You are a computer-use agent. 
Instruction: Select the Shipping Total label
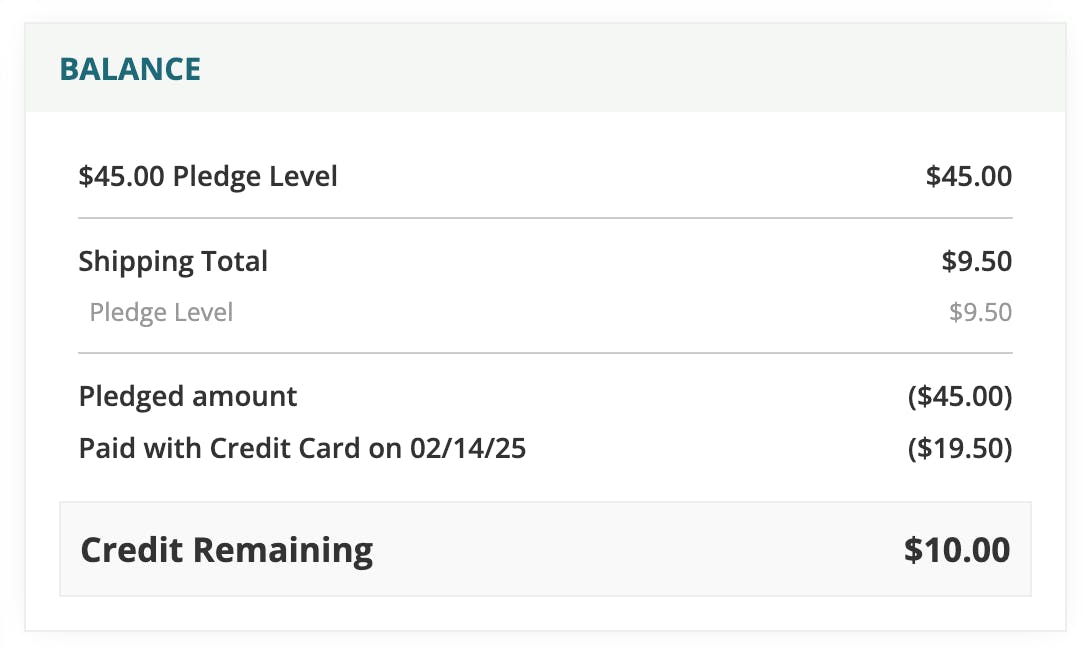click(173, 262)
